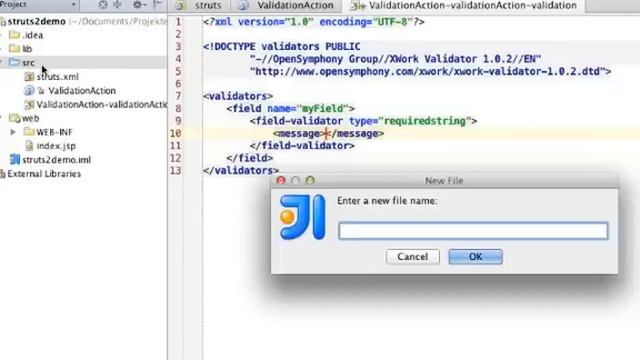
Task: Click the closing field-validator tag
Action: (302, 146)
